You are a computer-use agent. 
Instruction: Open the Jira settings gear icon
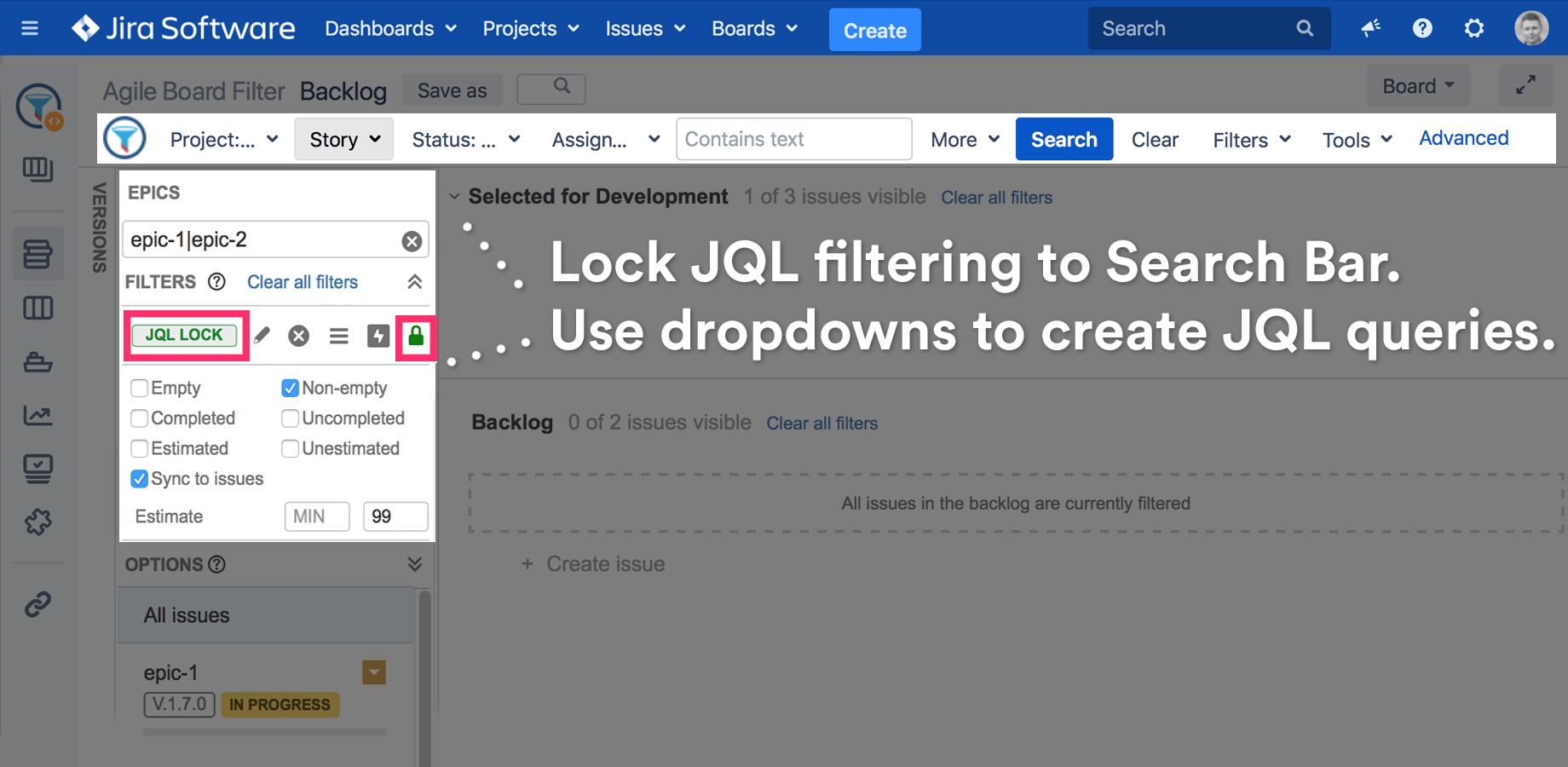pyautogui.click(x=1473, y=29)
